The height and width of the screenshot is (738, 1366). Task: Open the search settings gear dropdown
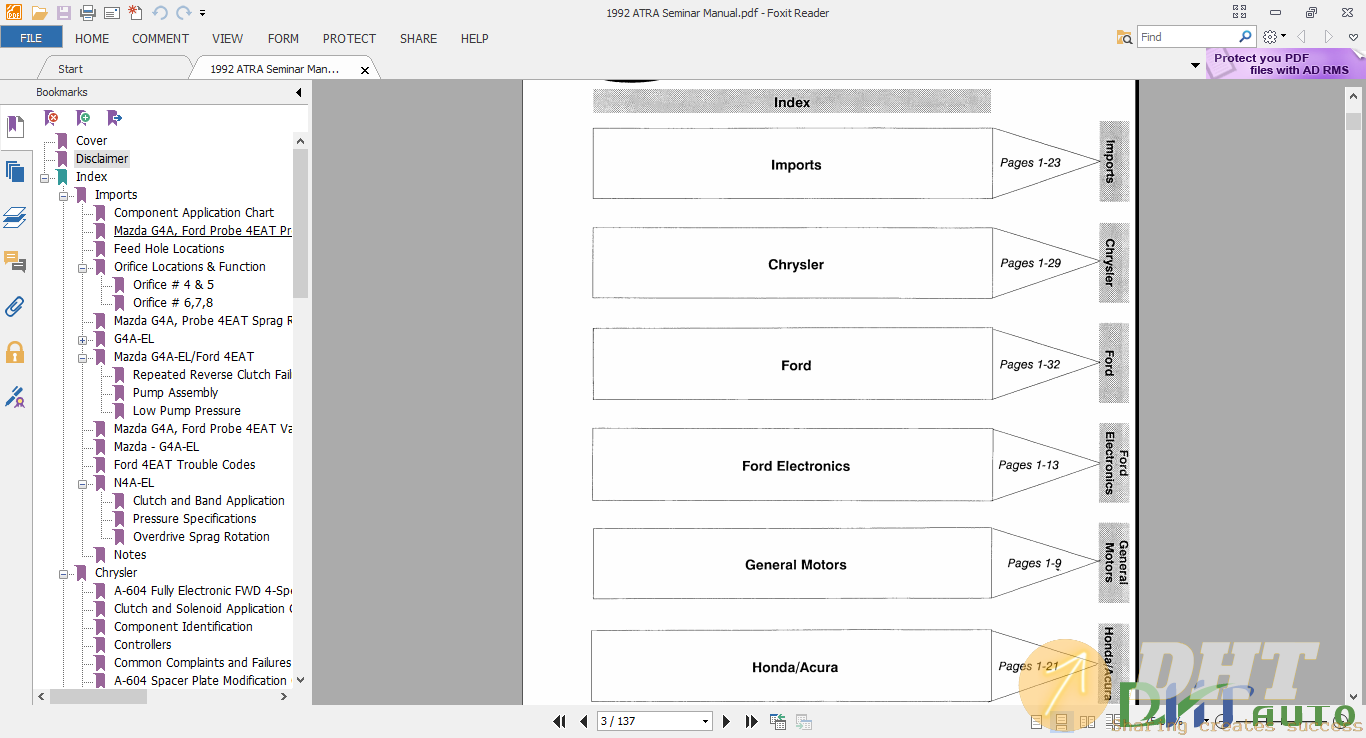tap(1273, 37)
